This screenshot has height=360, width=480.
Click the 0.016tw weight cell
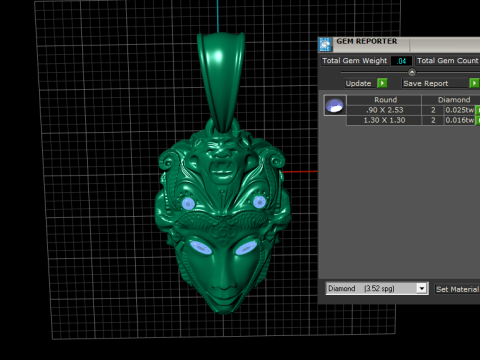tap(460, 120)
